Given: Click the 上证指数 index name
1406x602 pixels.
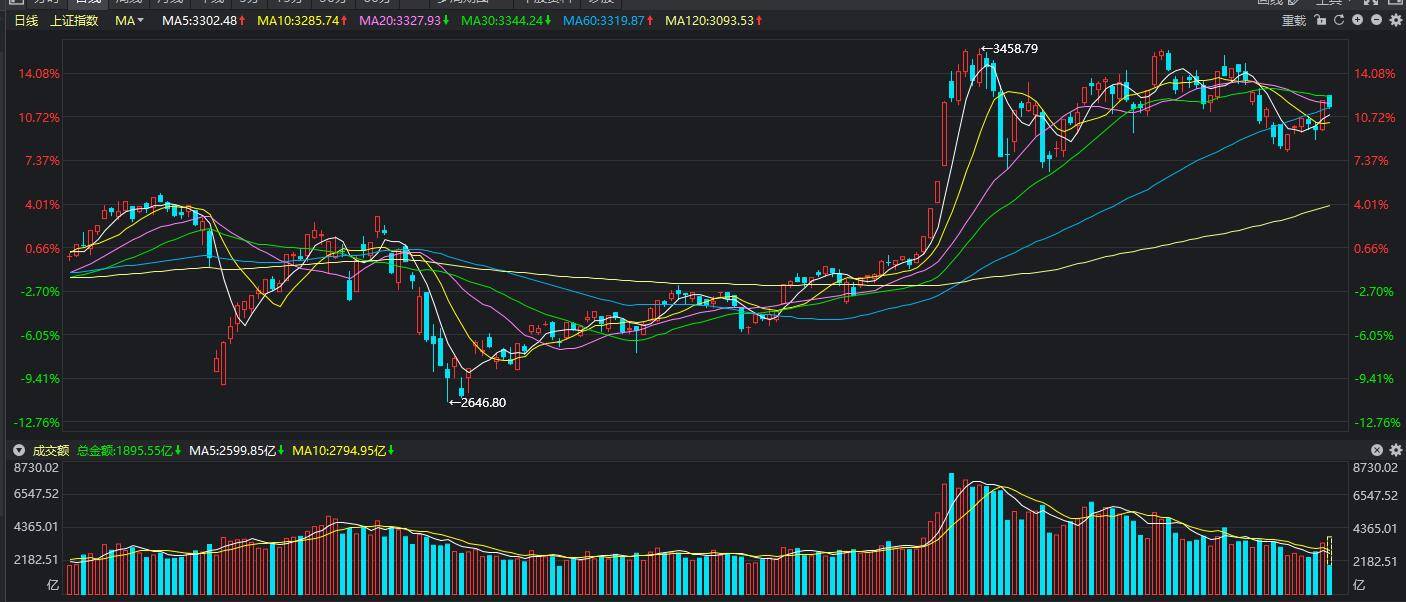Looking at the screenshot, I should [x=74, y=20].
